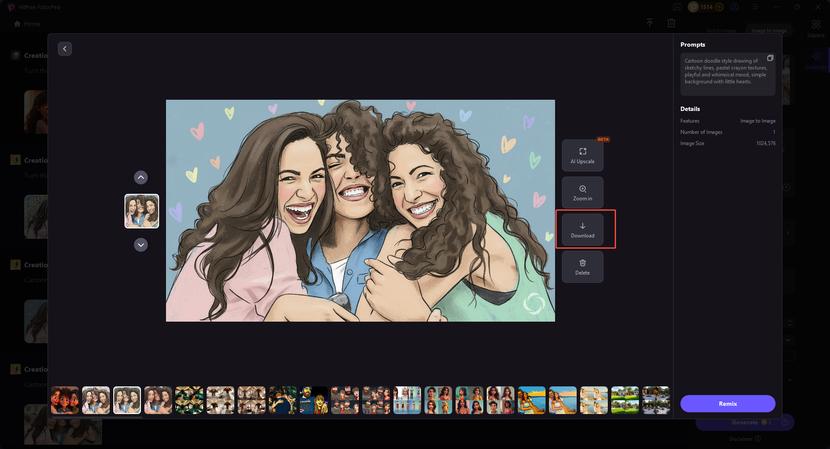Open the first 3D cartoon trio thumbnail in the strip
Screen dimensions: 830x449
coord(65,400)
